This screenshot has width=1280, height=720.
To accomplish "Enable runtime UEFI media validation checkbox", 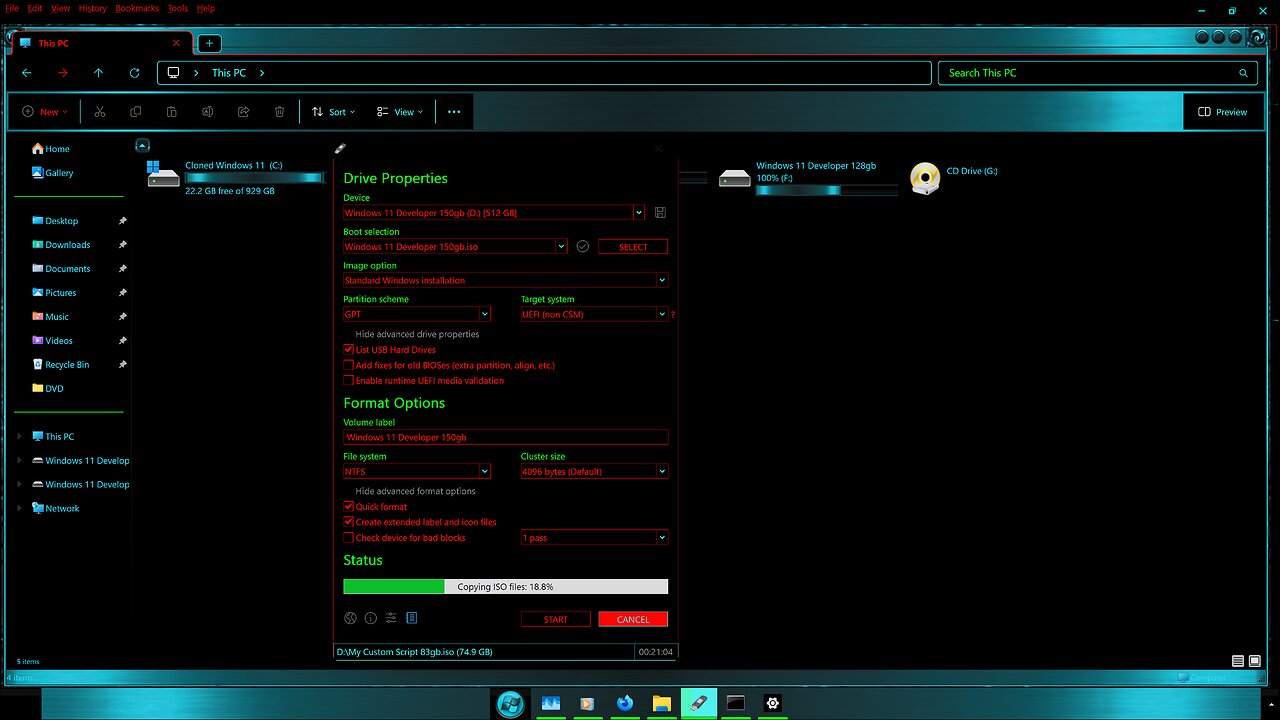I will 349,380.
